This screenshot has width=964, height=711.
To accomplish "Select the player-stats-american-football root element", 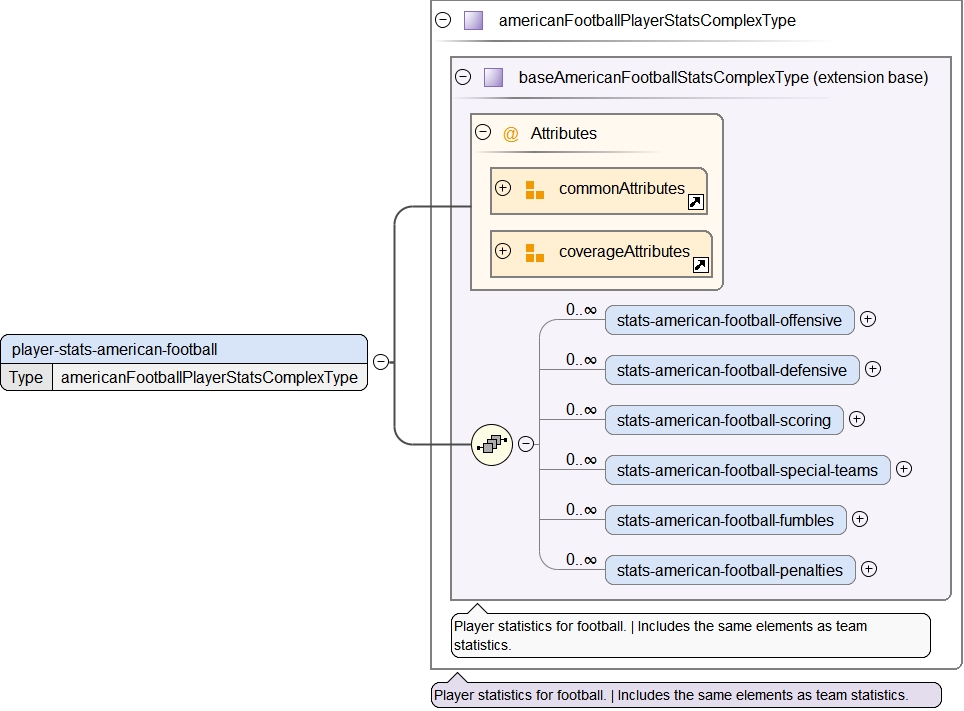I will click(184, 350).
